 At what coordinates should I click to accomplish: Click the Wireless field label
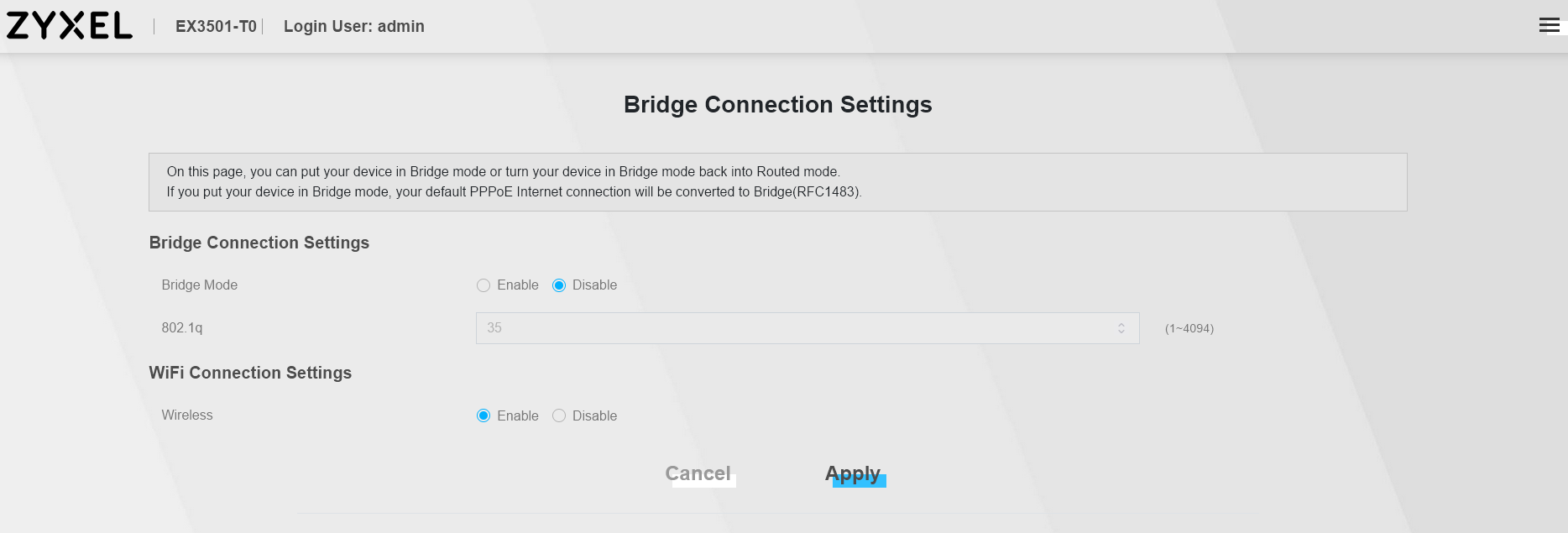click(x=186, y=415)
